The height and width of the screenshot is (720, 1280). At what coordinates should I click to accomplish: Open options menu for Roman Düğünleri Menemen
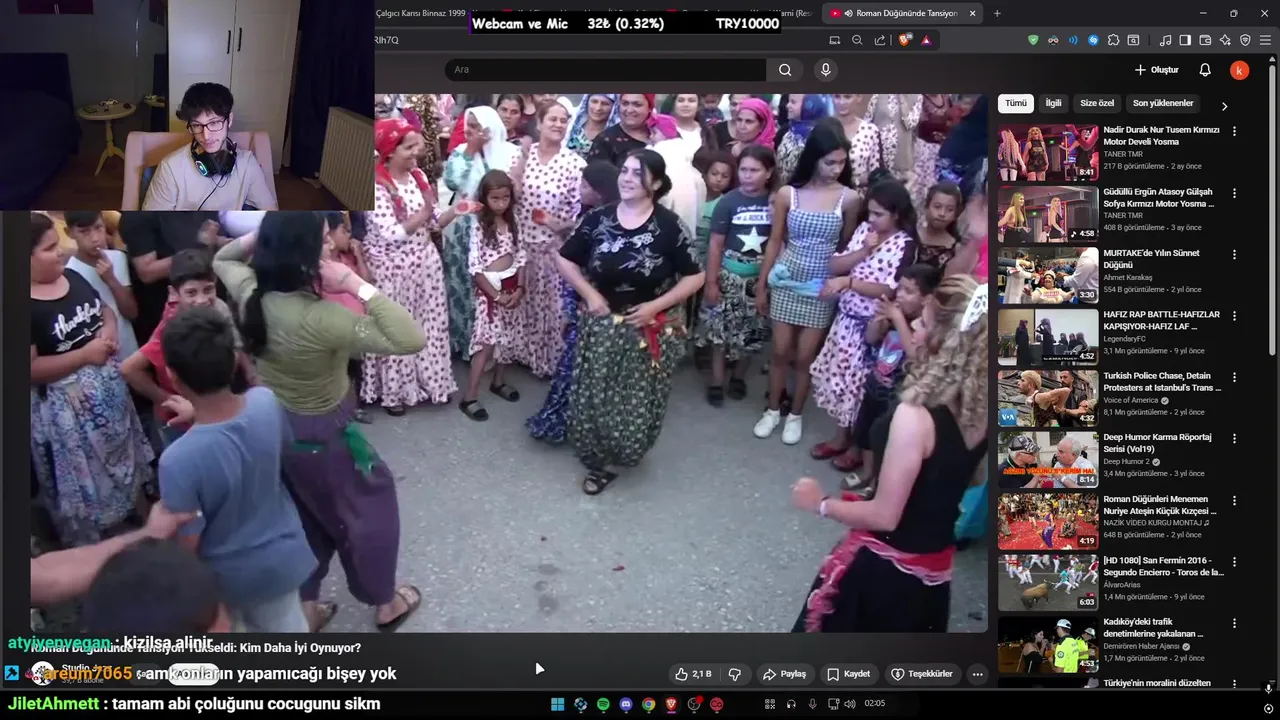(x=1234, y=500)
